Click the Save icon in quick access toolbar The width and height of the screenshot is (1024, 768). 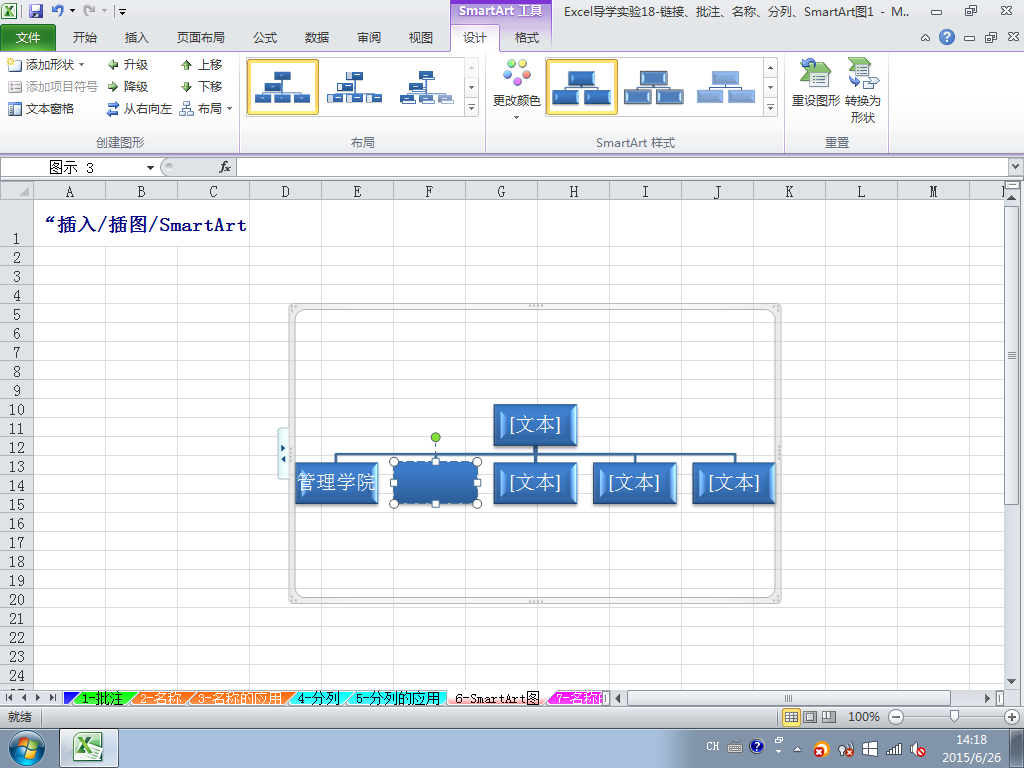pyautogui.click(x=36, y=10)
